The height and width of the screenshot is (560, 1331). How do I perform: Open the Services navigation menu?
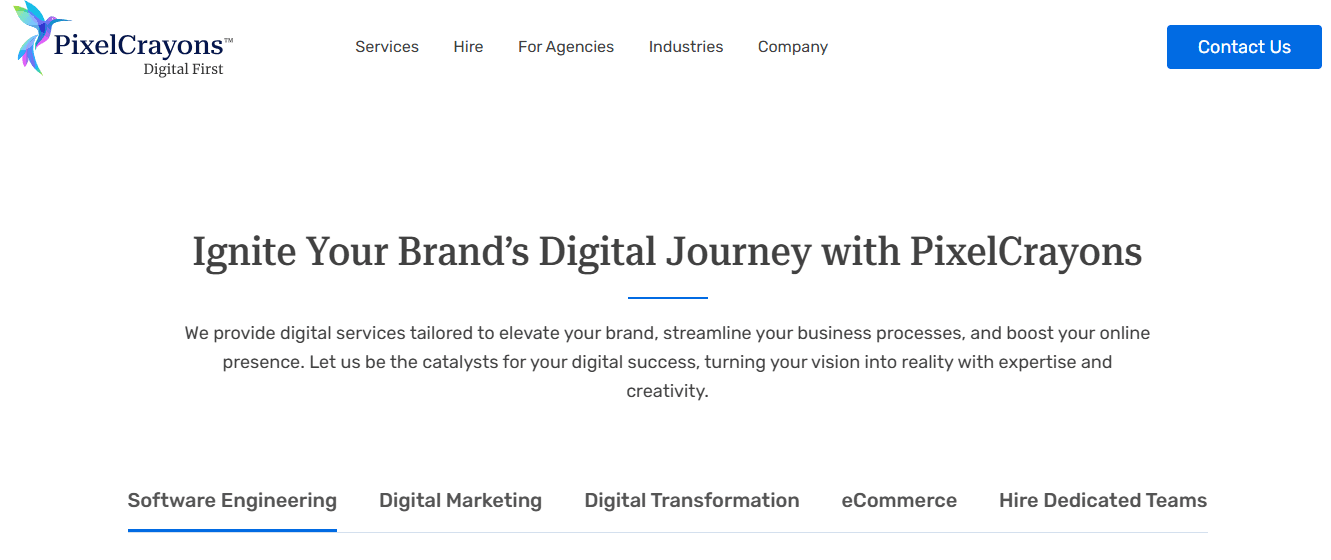(387, 47)
